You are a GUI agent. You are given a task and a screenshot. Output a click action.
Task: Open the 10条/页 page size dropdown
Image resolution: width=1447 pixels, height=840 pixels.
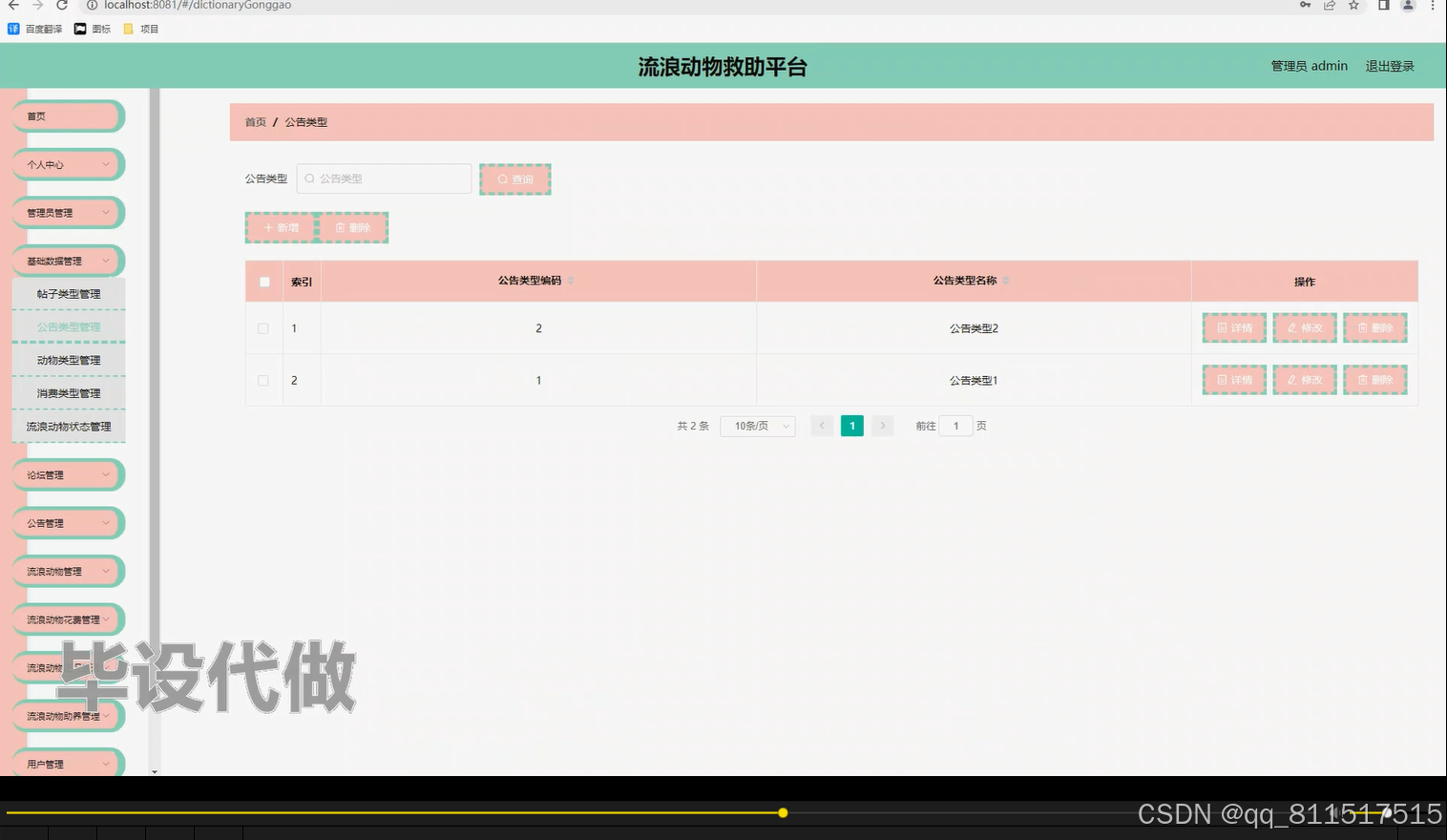click(757, 426)
